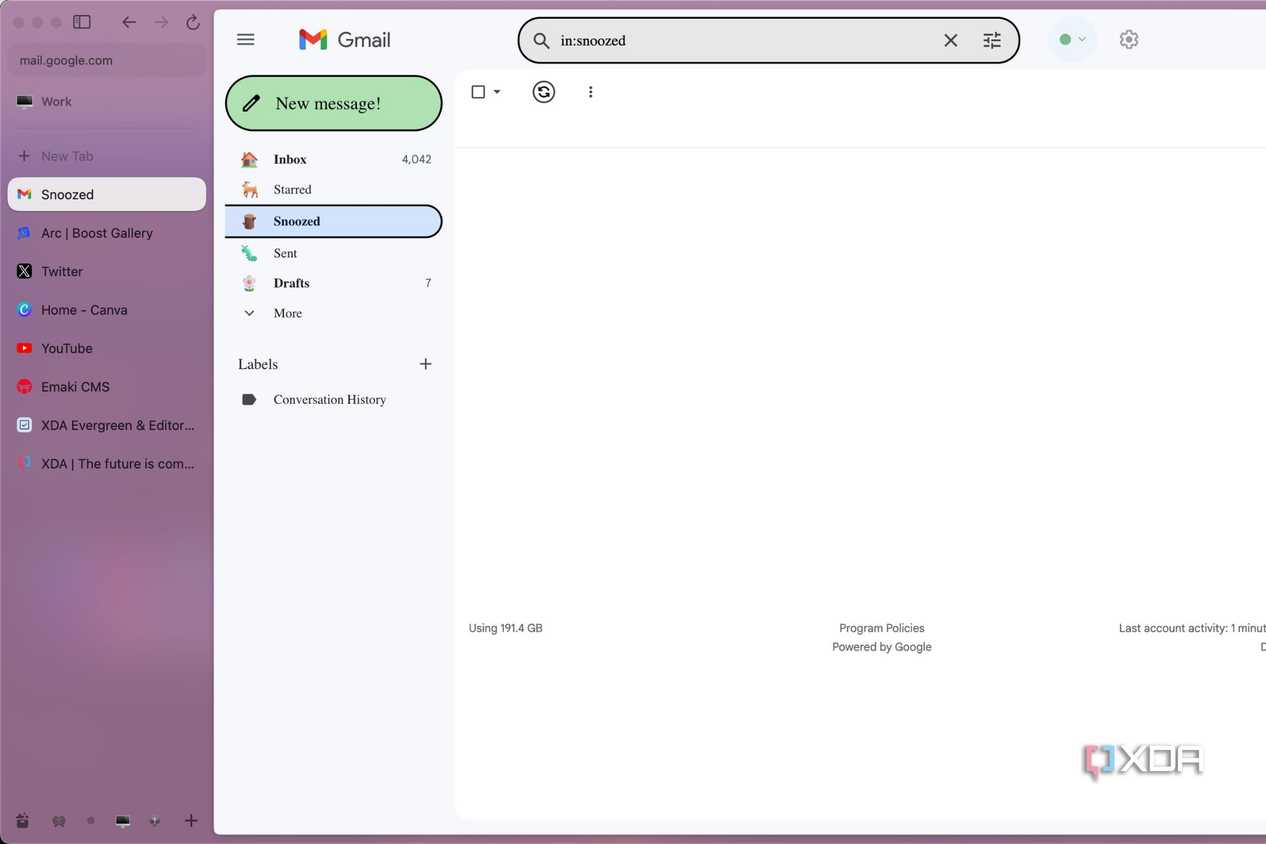Image resolution: width=1266 pixels, height=844 pixels.
Task: Tick the select-all checkbox
Action: click(478, 92)
